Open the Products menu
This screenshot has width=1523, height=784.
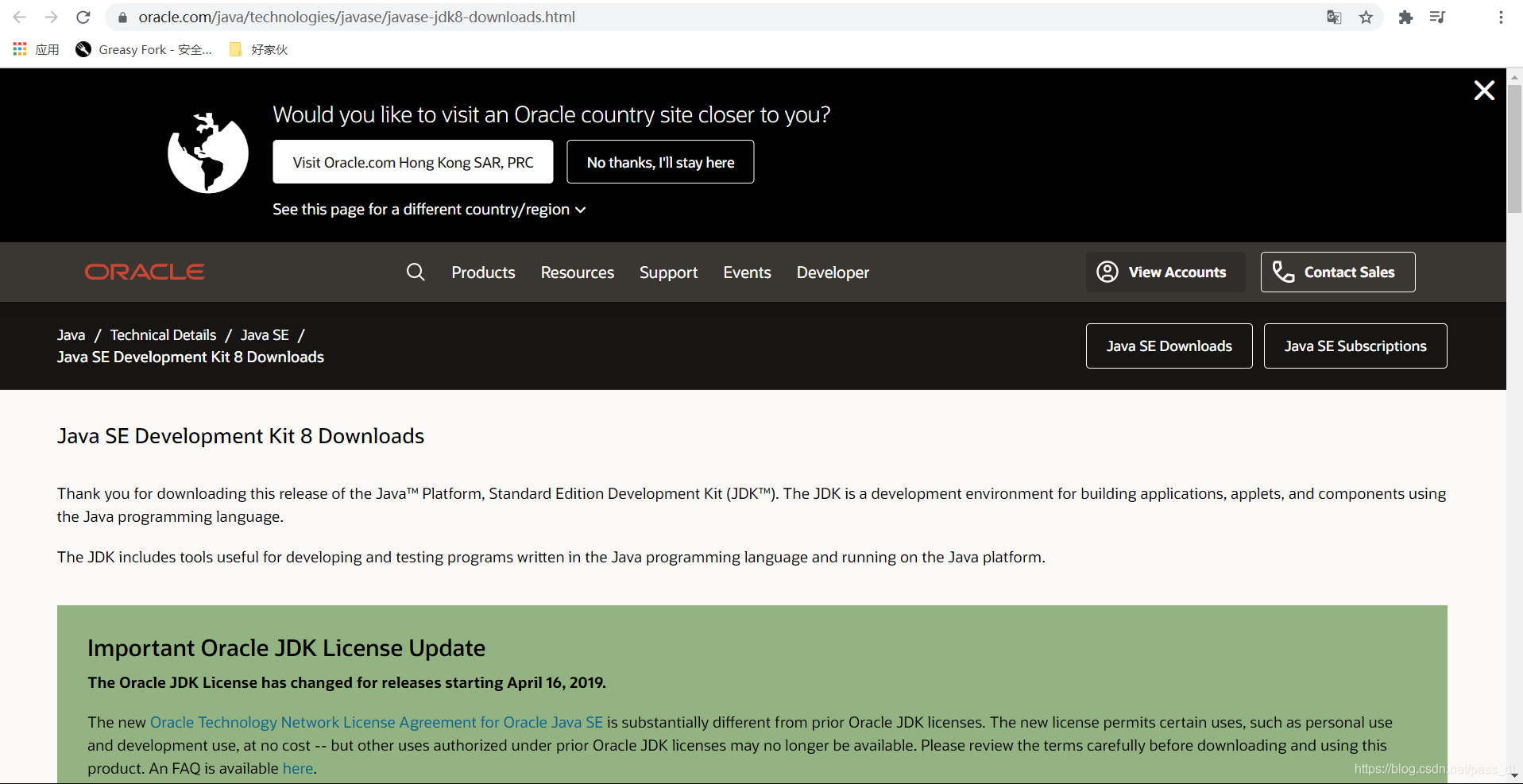[x=483, y=272]
